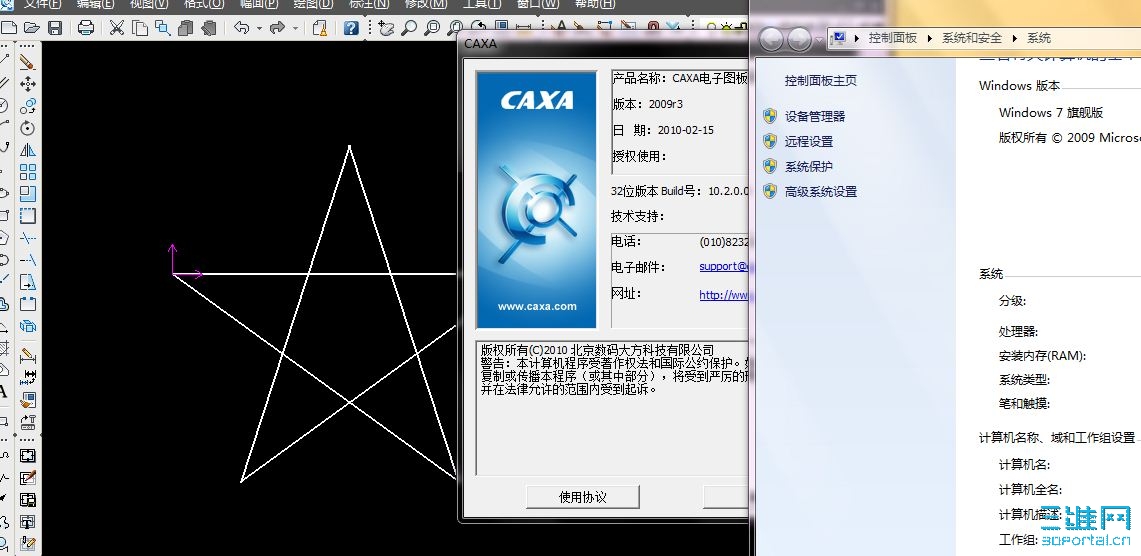Select the eraser delete tool

point(28,62)
